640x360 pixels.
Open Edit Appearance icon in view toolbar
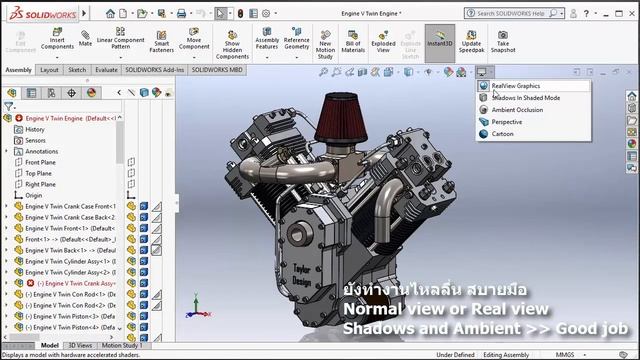click(448, 73)
